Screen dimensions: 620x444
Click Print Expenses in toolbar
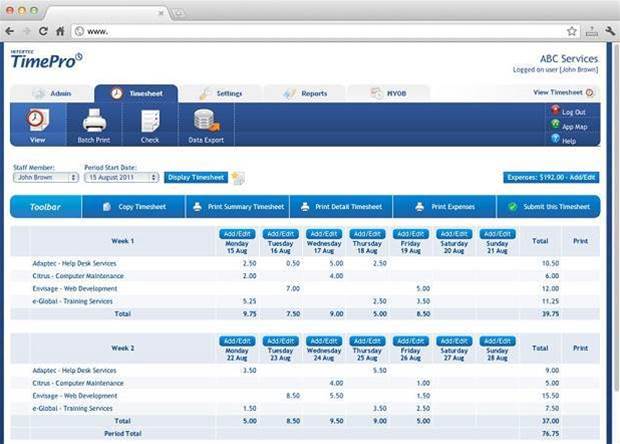[x=445, y=207]
